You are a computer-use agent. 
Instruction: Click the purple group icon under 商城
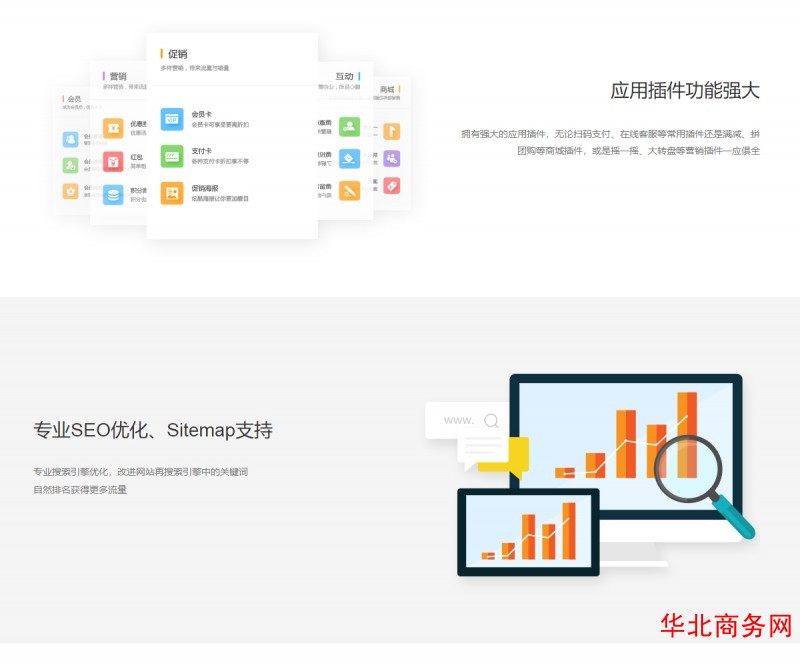(391, 158)
